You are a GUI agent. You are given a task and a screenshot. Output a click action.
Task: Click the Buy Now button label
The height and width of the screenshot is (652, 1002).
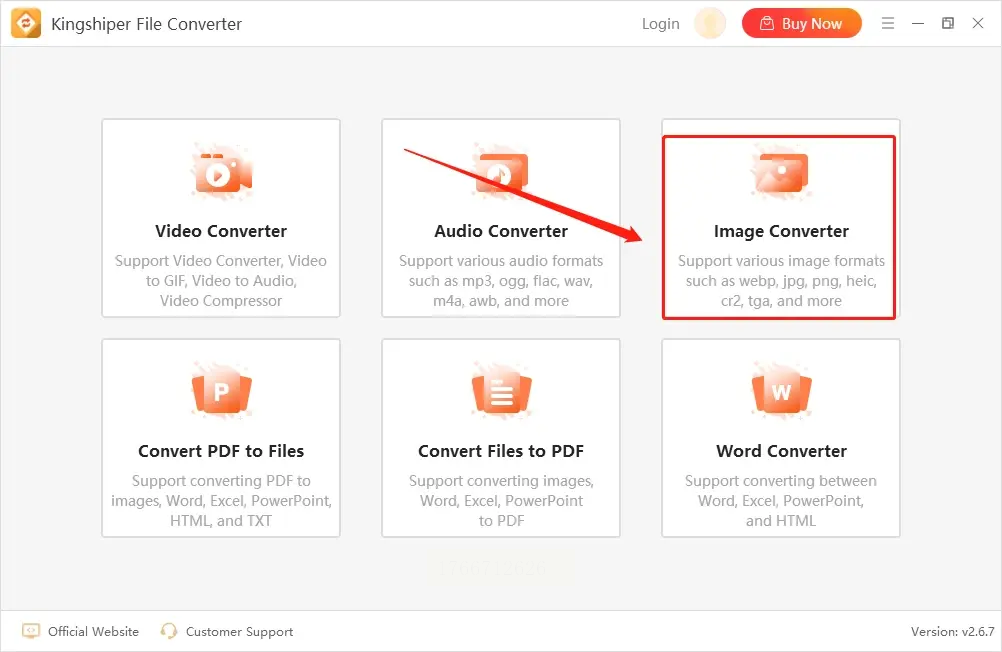812,24
